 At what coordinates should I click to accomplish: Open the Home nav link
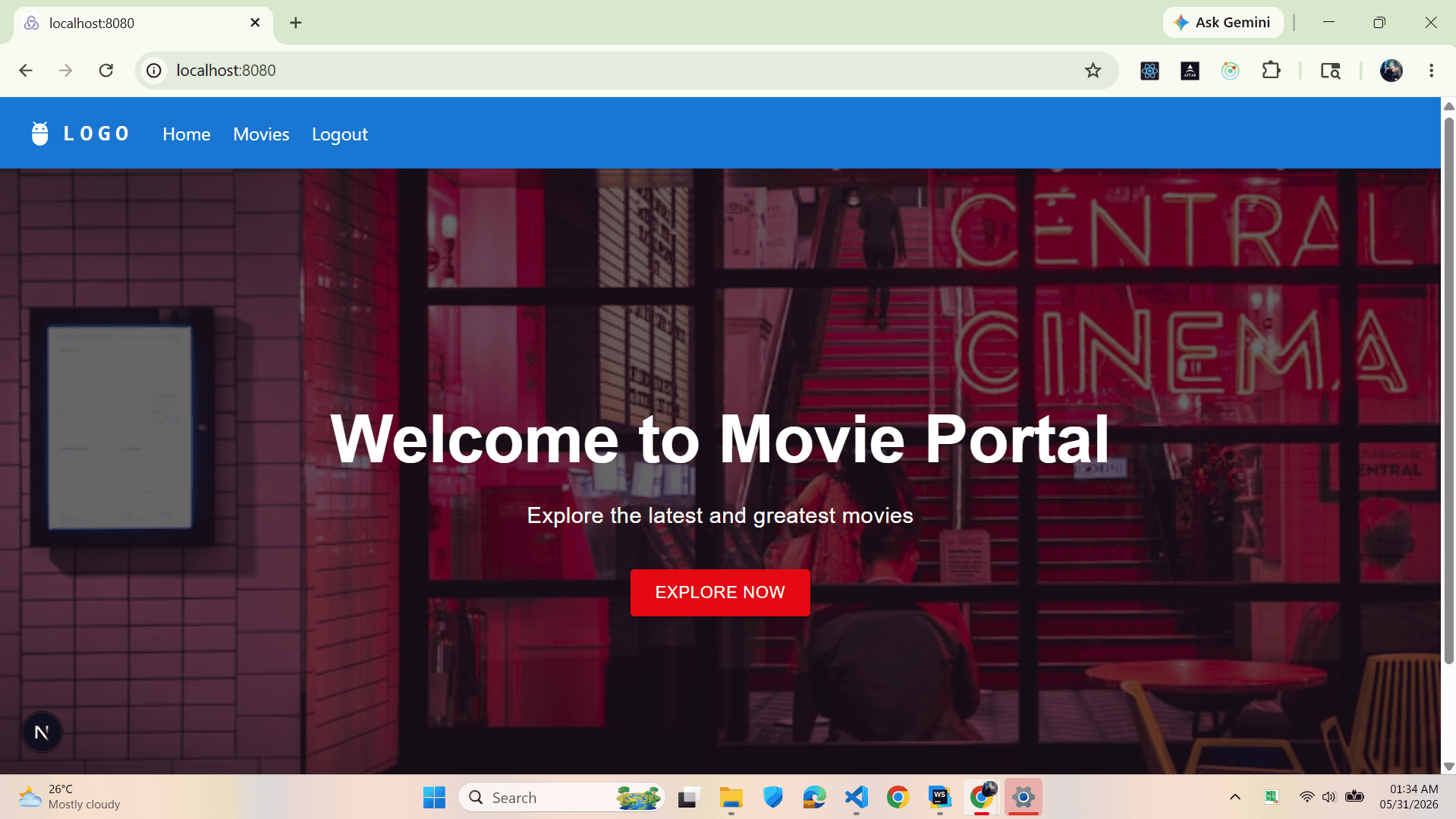[187, 134]
